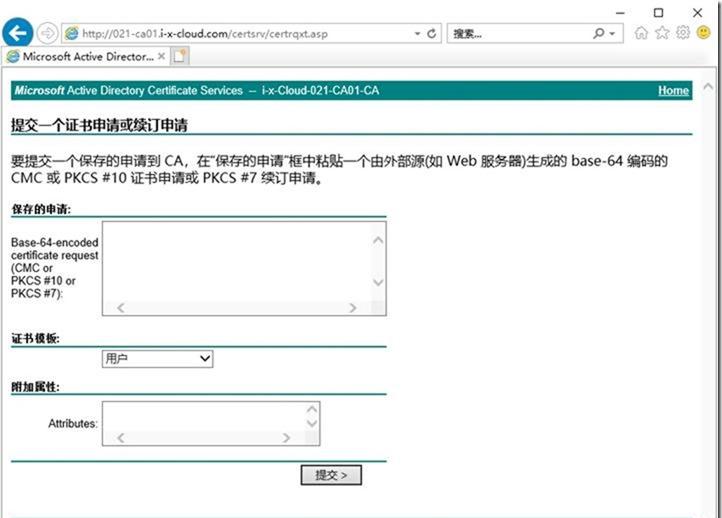
Task: Open a new blank tab
Action: click(180, 56)
